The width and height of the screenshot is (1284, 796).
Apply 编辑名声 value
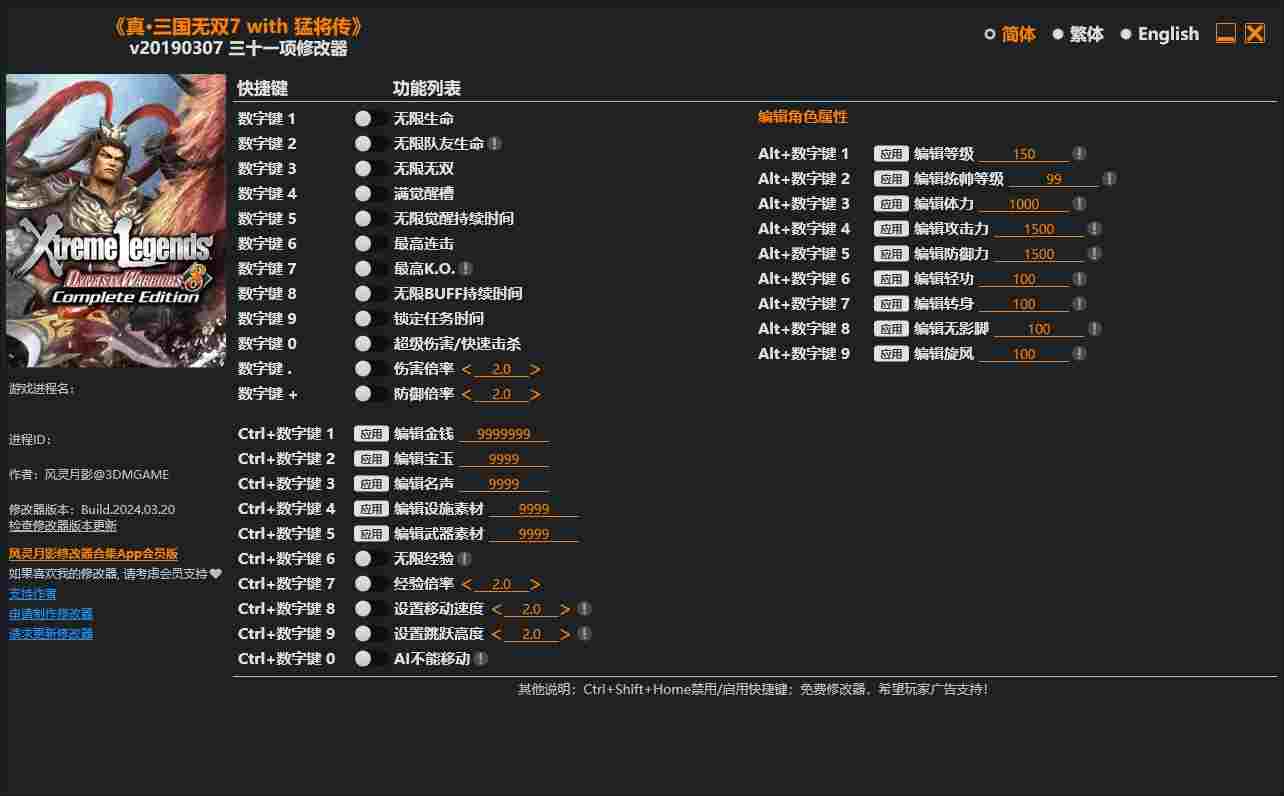coord(372,484)
